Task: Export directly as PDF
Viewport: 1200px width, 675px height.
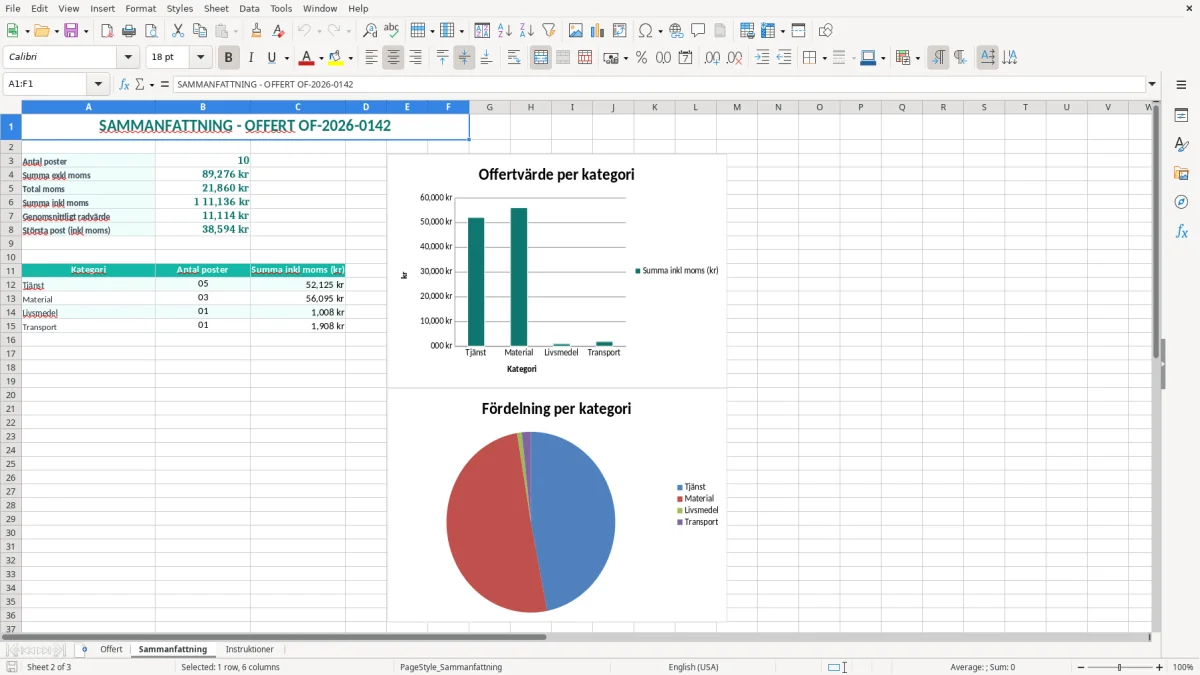Action: [x=107, y=31]
